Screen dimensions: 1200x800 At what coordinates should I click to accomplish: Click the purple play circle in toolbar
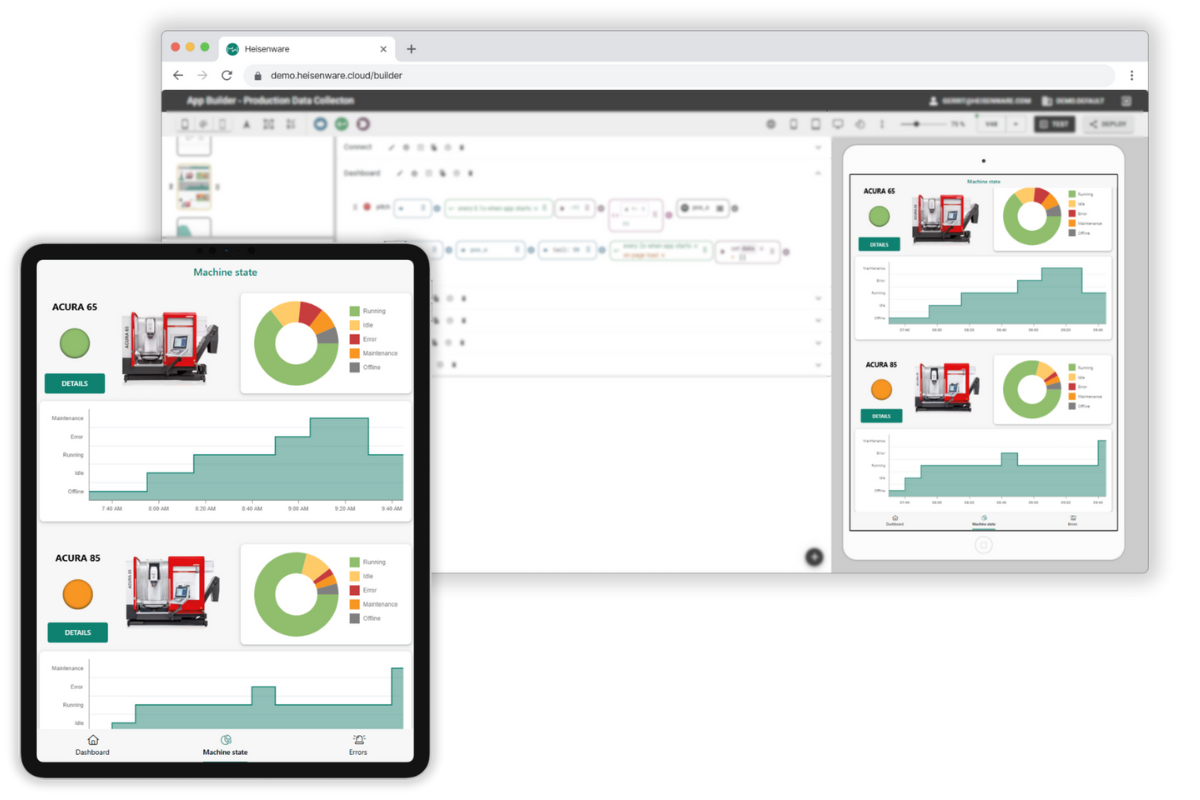coord(363,124)
